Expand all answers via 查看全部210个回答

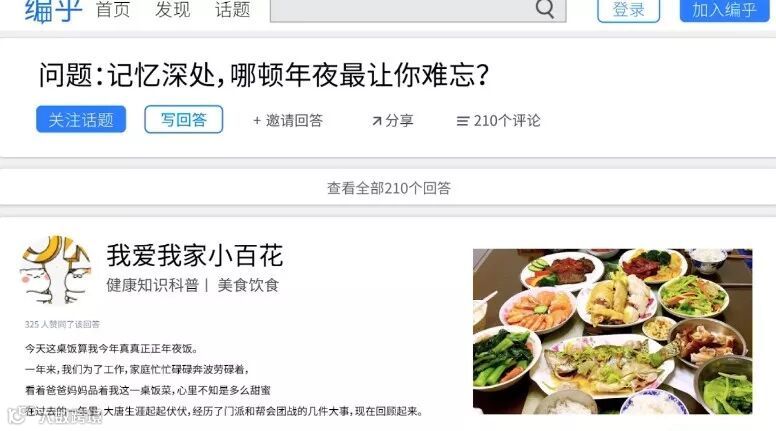tap(388, 188)
